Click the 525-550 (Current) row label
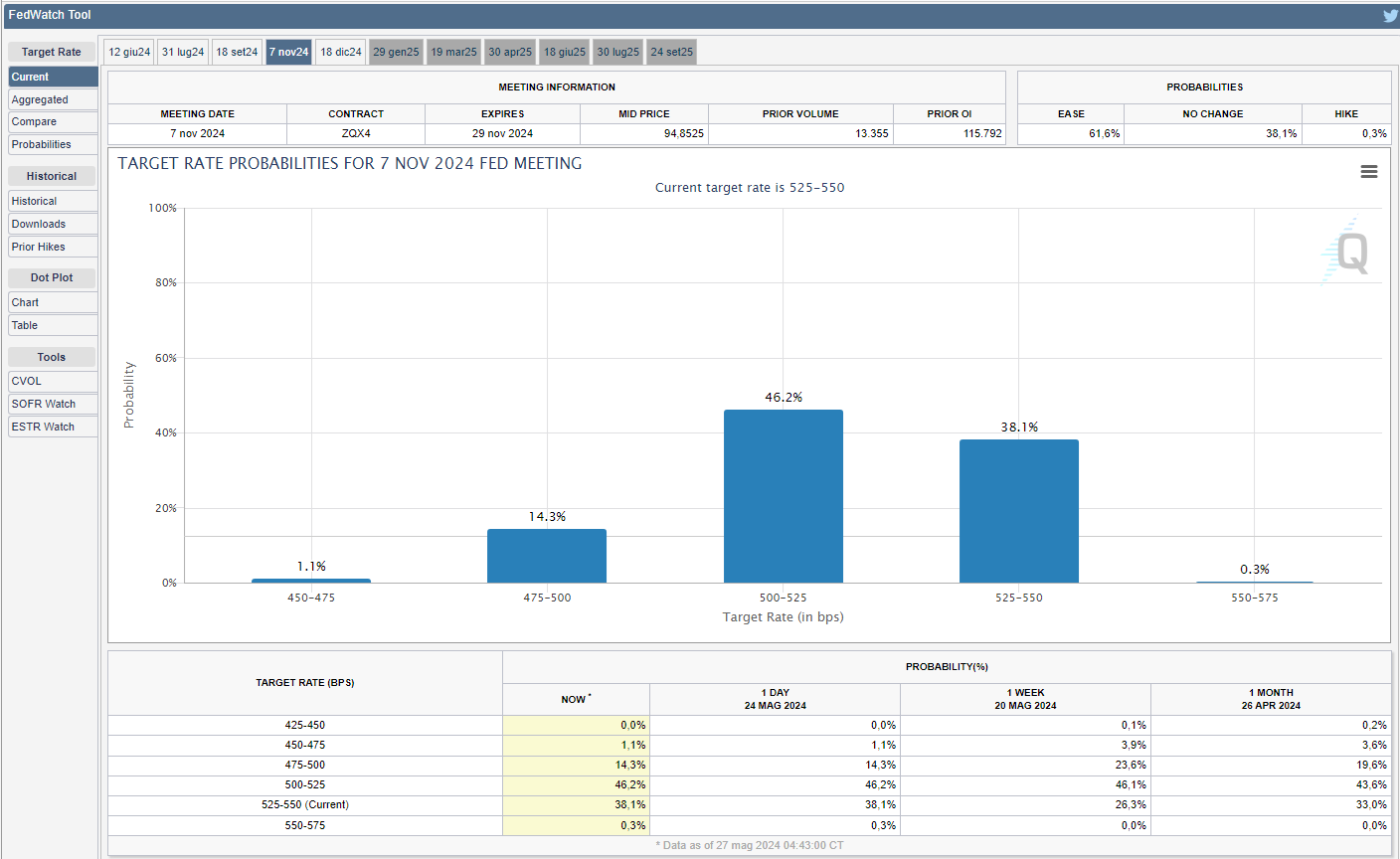The width and height of the screenshot is (1400, 859). (305, 804)
